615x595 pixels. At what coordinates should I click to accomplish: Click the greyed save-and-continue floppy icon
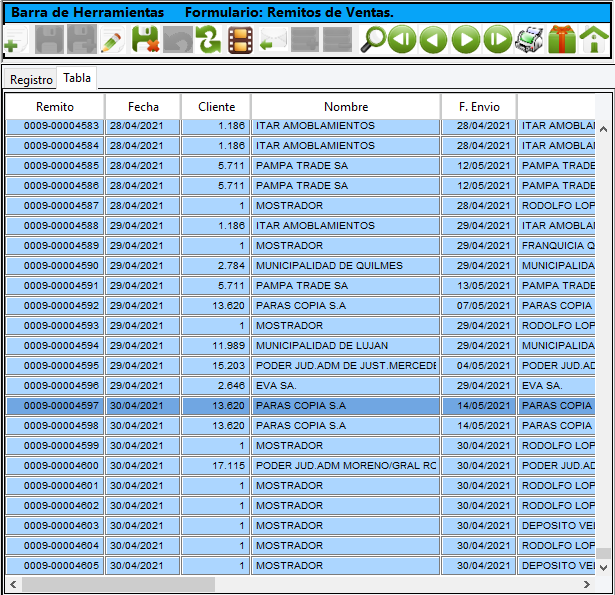click(x=82, y=40)
